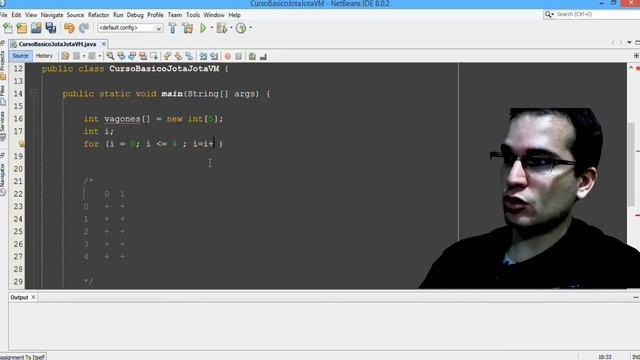The image size is (640, 360).
Task: Open the Profile menu
Action: click(155, 15)
